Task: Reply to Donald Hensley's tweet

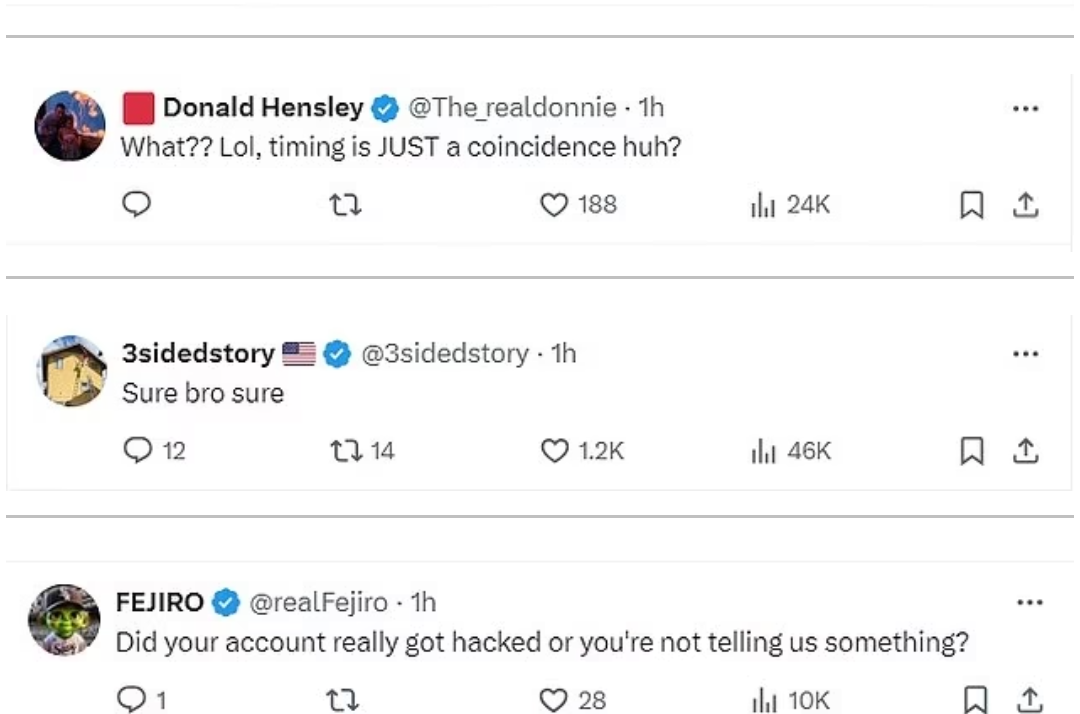Action: tap(136, 204)
